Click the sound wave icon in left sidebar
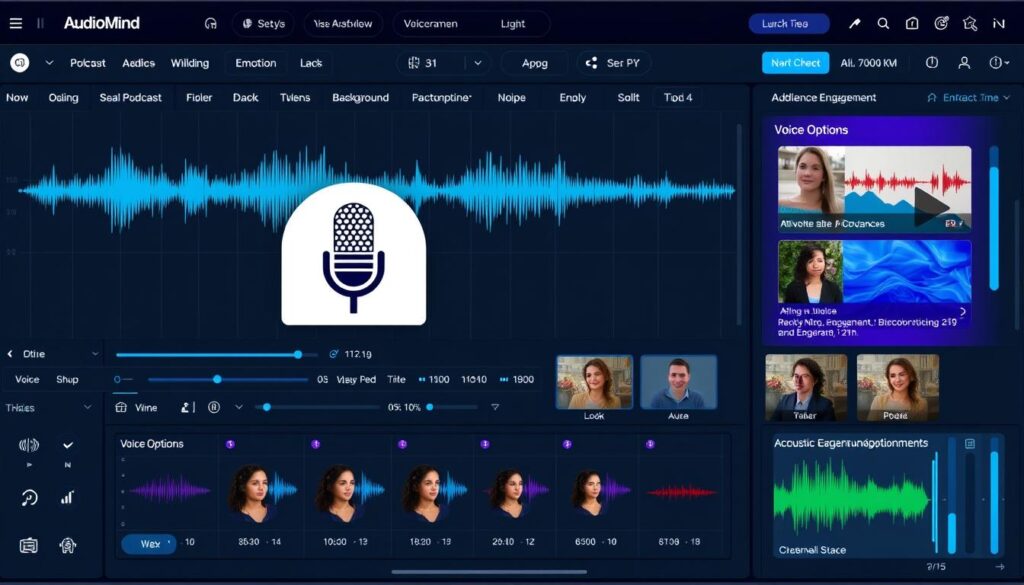Image resolution: width=1024 pixels, height=585 pixels. click(x=29, y=445)
